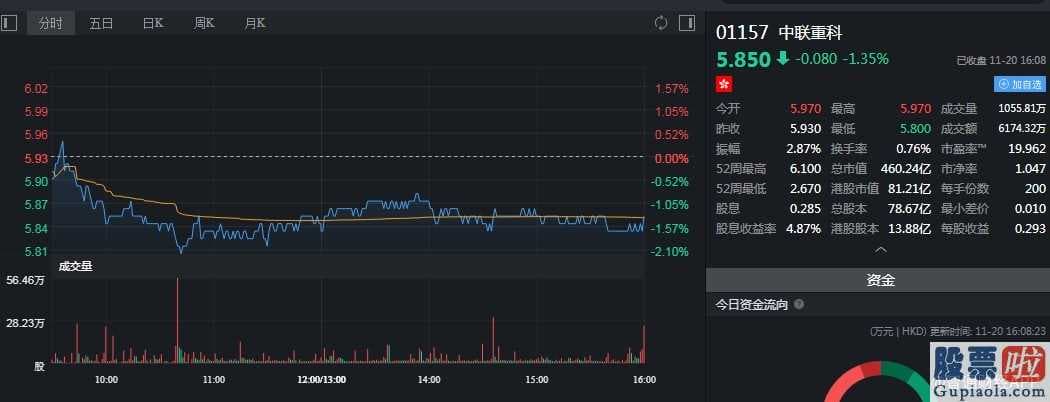Click the 56.46万 volume axis label

(25, 279)
